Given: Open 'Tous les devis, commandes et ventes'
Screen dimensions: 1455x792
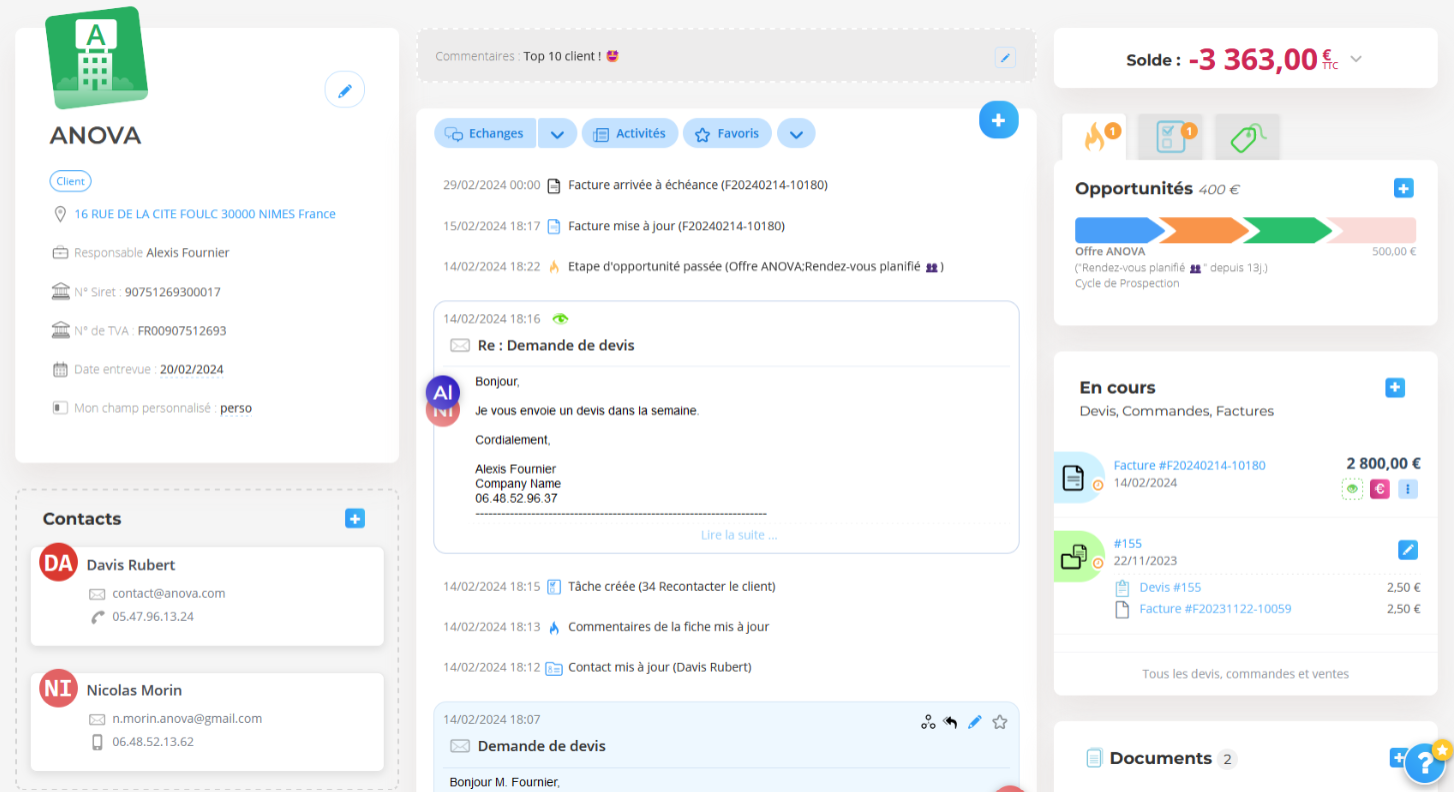Looking at the screenshot, I should pos(1245,674).
